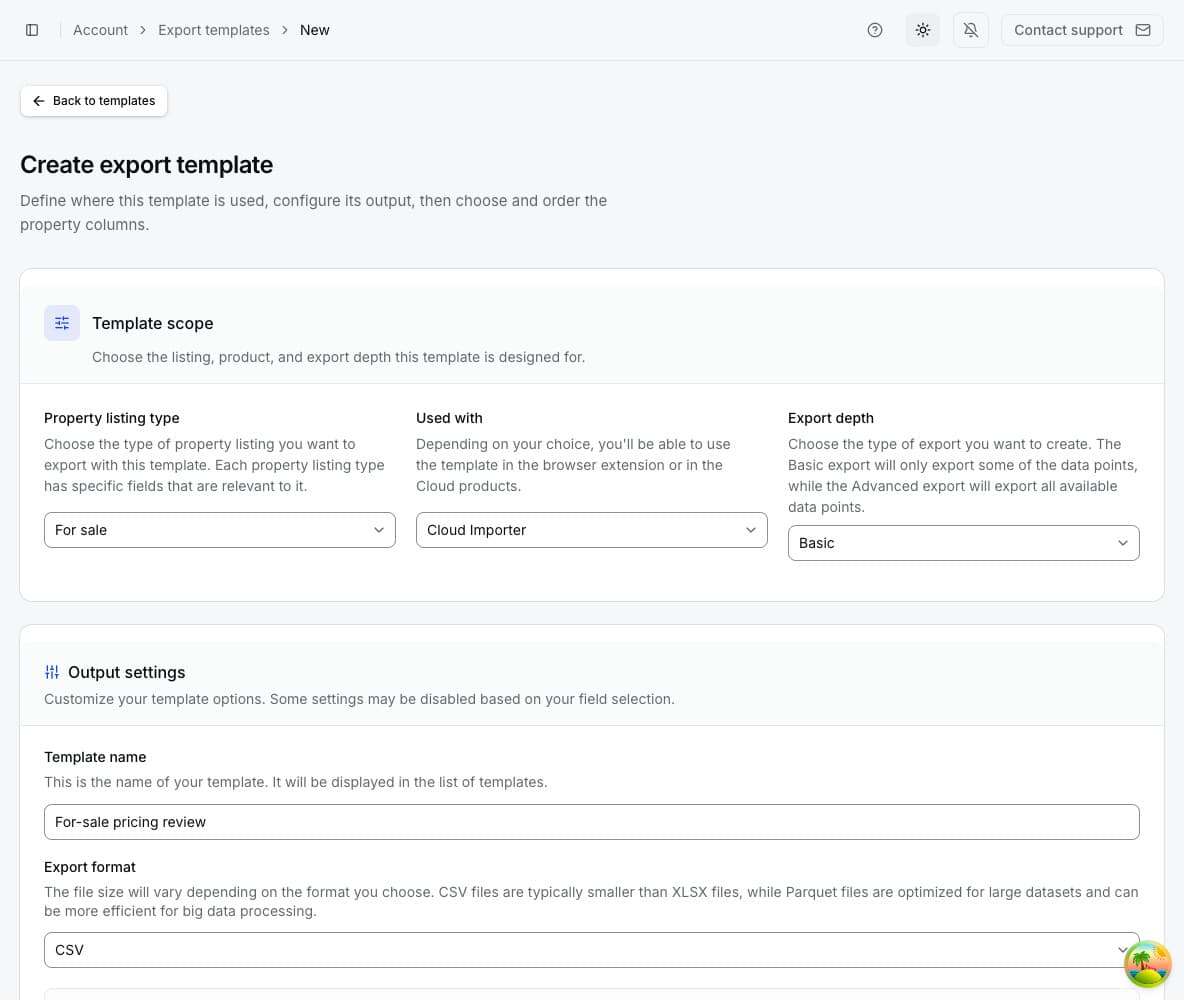1184x1000 pixels.
Task: Toggle the sidebar panel icon
Action: pos(32,30)
